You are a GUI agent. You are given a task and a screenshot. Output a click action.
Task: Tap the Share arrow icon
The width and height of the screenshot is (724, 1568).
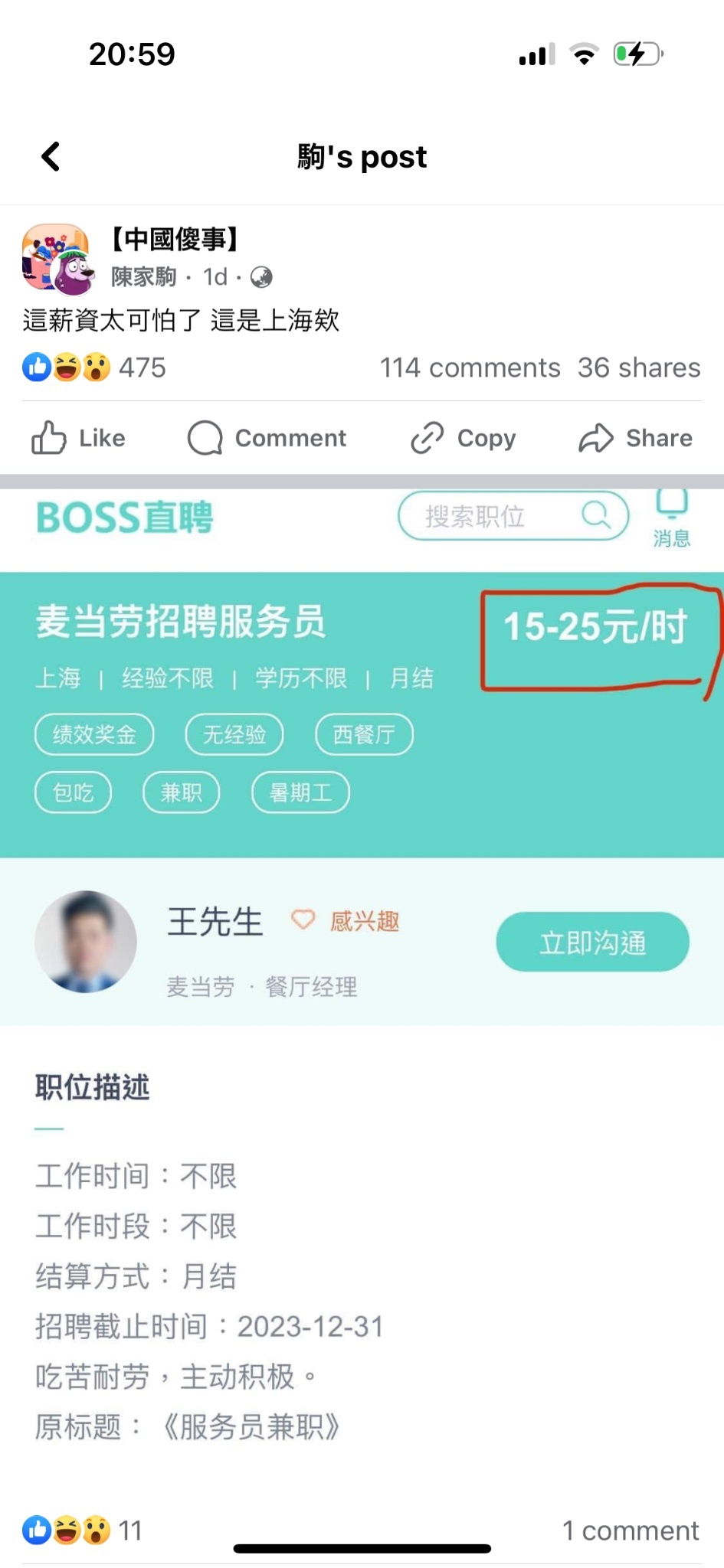point(596,438)
